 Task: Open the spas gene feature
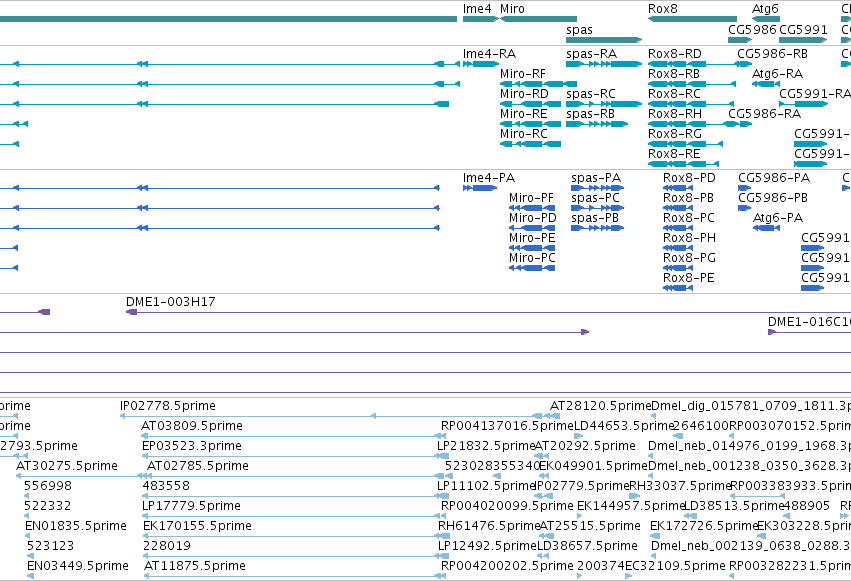[604, 40]
